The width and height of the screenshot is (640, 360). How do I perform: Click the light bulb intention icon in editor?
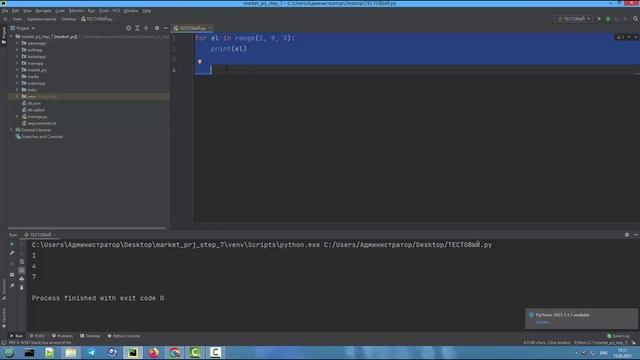pyautogui.click(x=200, y=62)
